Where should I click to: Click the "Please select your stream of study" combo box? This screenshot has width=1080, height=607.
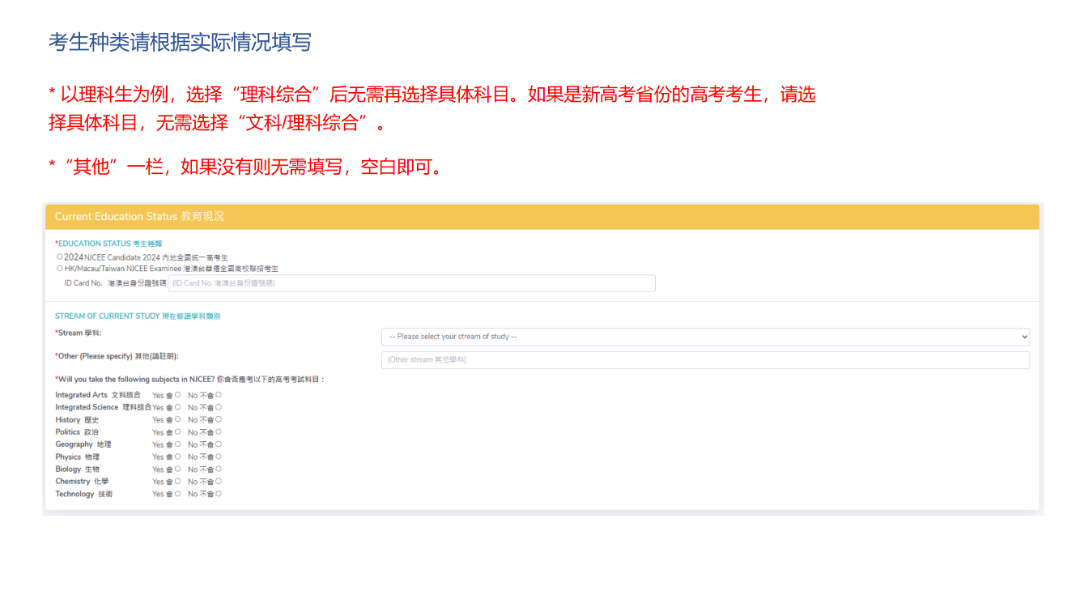705,336
